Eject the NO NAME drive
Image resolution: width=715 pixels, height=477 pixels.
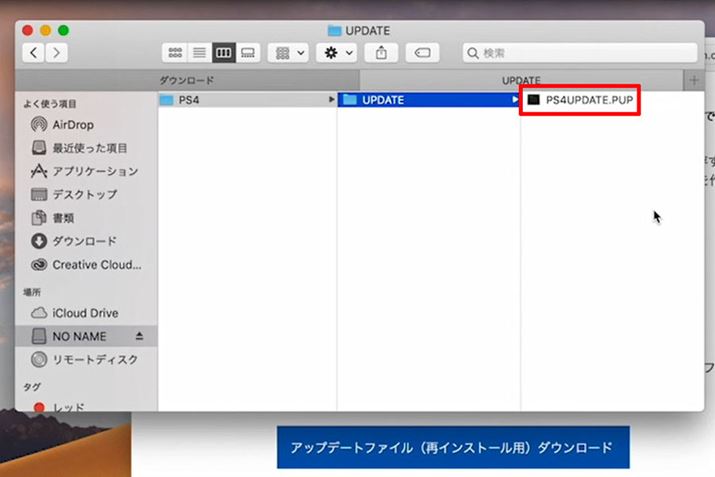point(140,336)
